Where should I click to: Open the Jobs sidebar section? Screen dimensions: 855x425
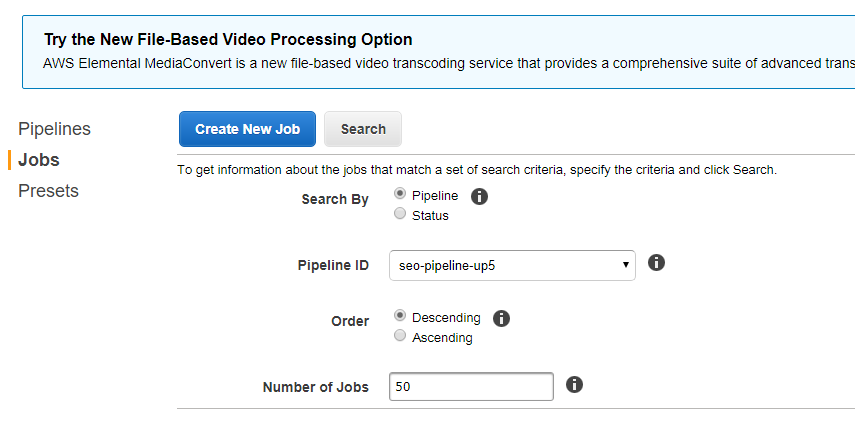pyautogui.click(x=39, y=160)
